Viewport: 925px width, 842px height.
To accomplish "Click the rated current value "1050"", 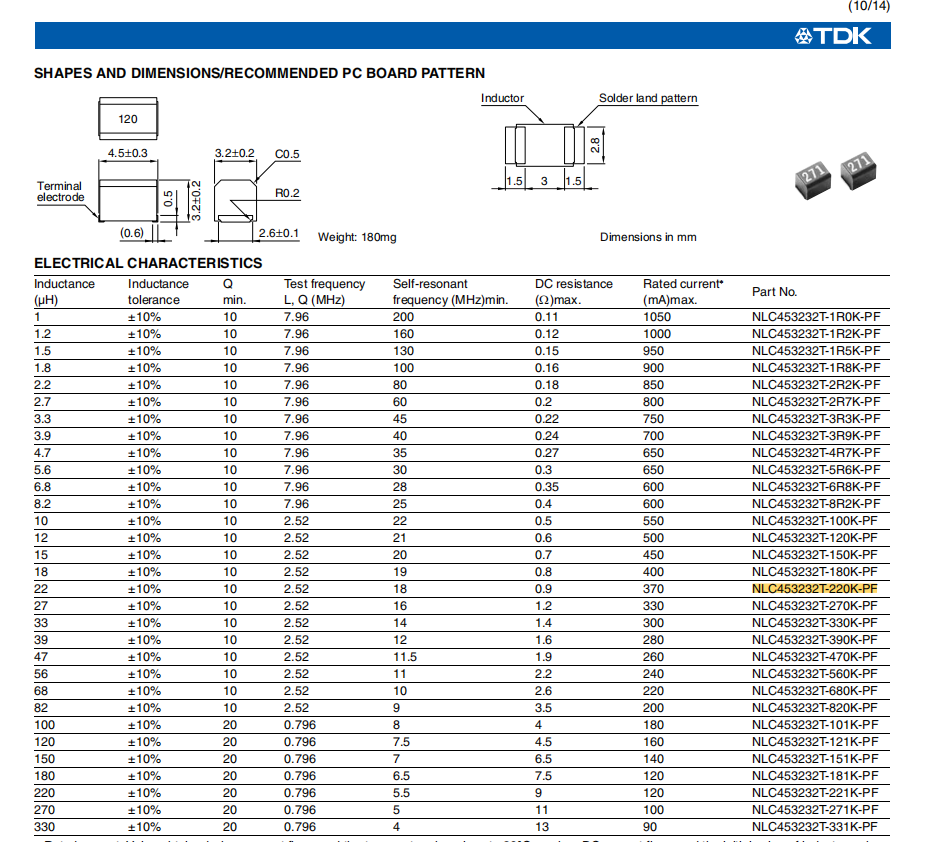I will pyautogui.click(x=657, y=317).
